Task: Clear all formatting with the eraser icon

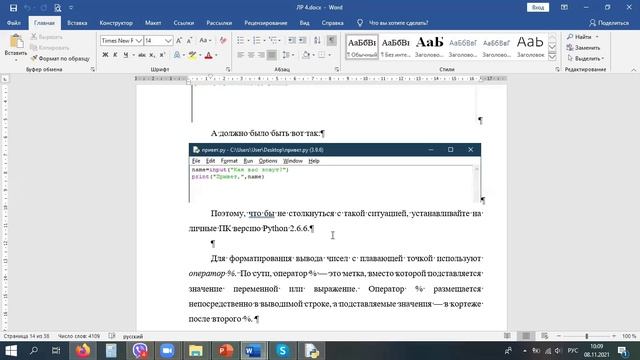Action: click(223, 40)
